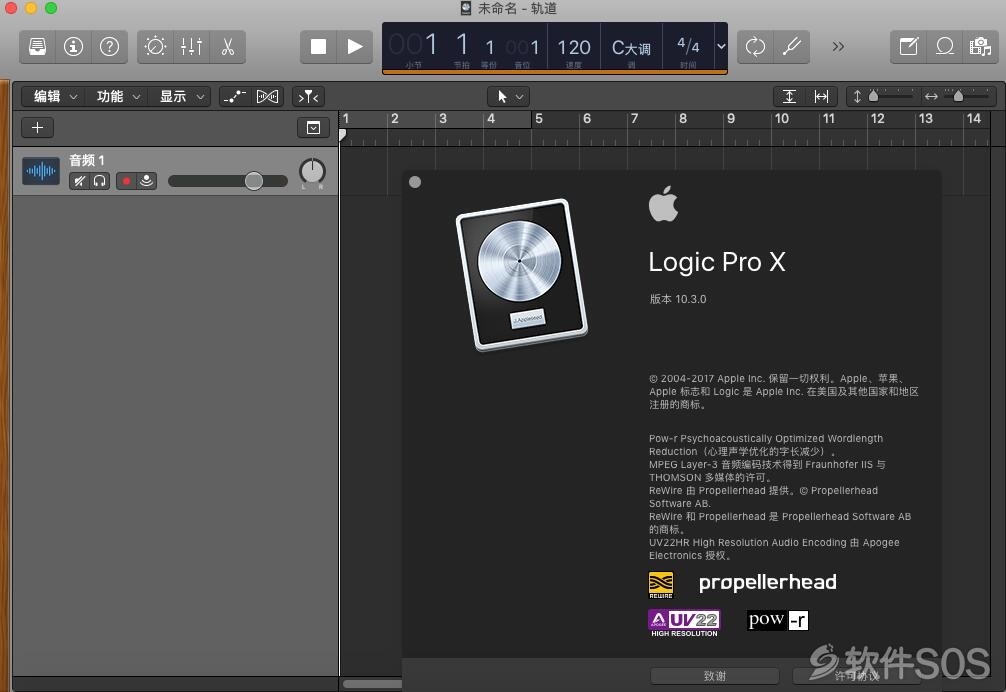Screen dimensions: 1006x692
Task: Click bar 13 on the ruler
Action: [925, 119]
